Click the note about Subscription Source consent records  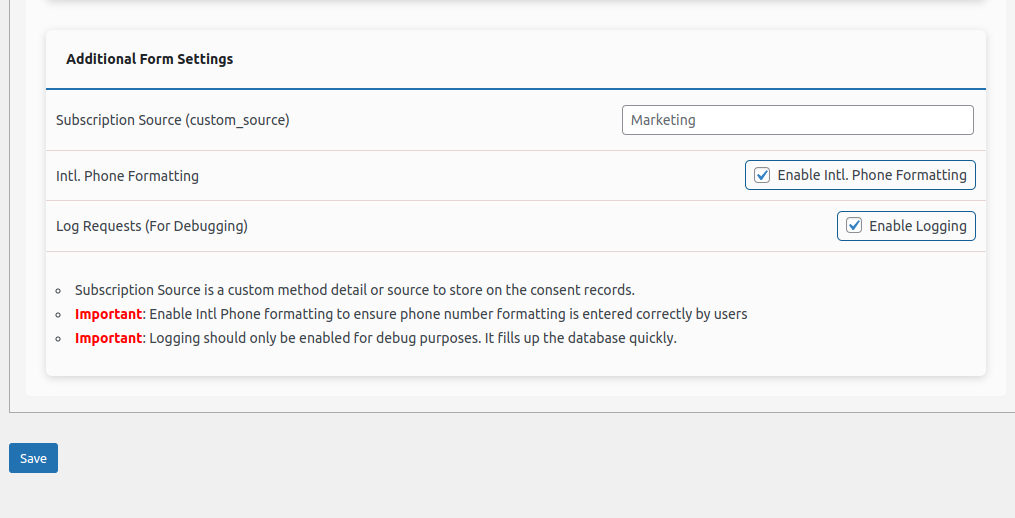click(355, 289)
